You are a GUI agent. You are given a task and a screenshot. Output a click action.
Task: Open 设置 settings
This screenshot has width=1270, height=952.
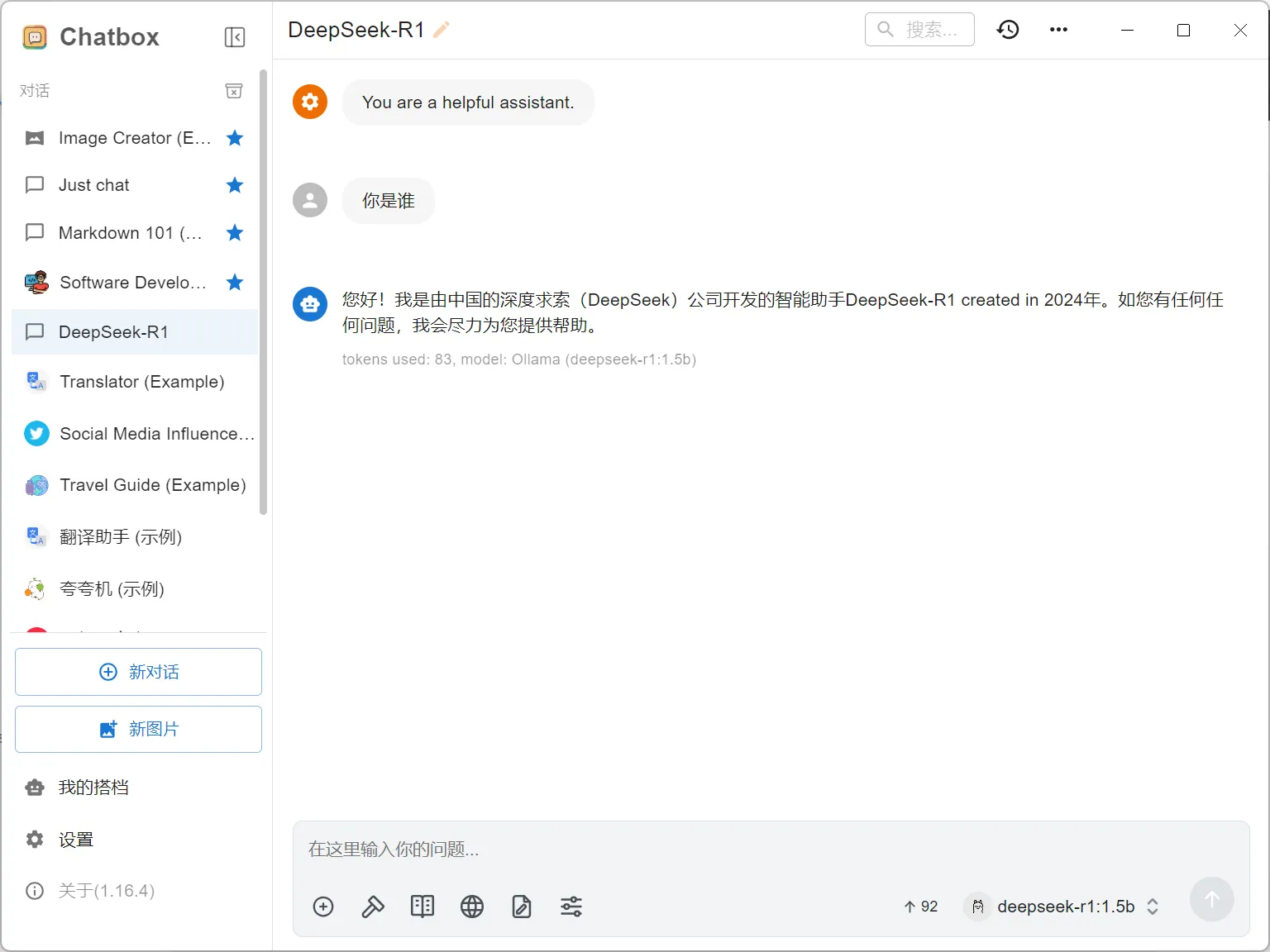pyautogui.click(x=135, y=840)
